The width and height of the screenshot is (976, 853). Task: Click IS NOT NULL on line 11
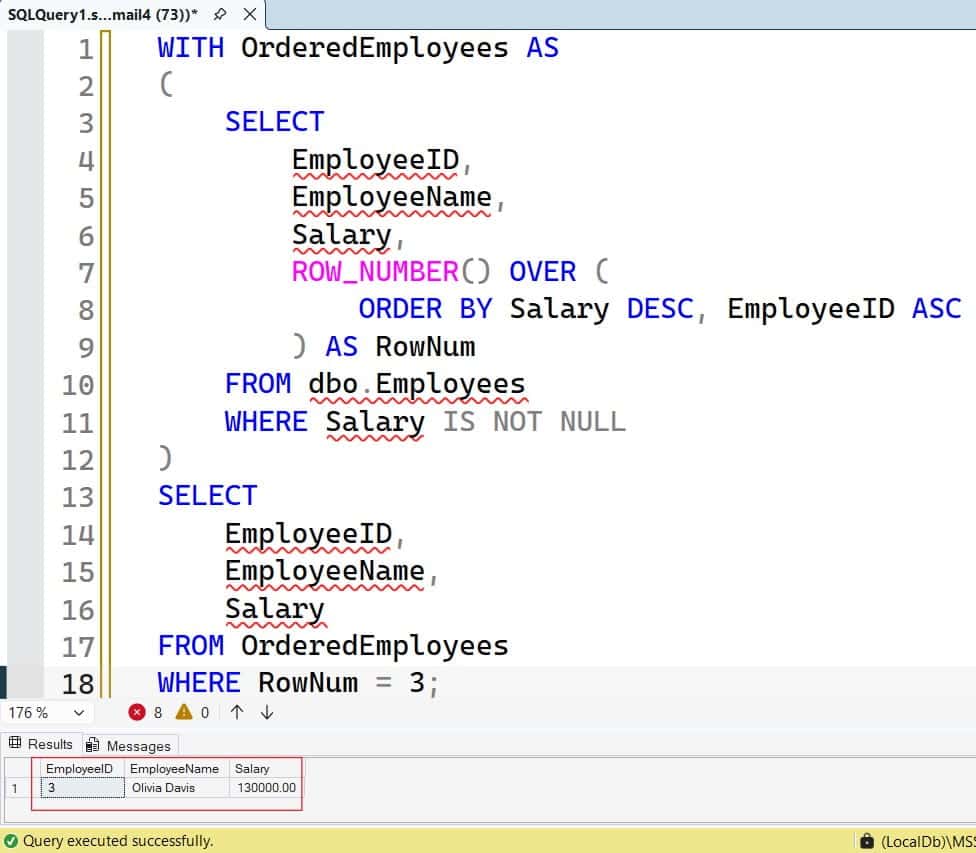[x=534, y=422]
